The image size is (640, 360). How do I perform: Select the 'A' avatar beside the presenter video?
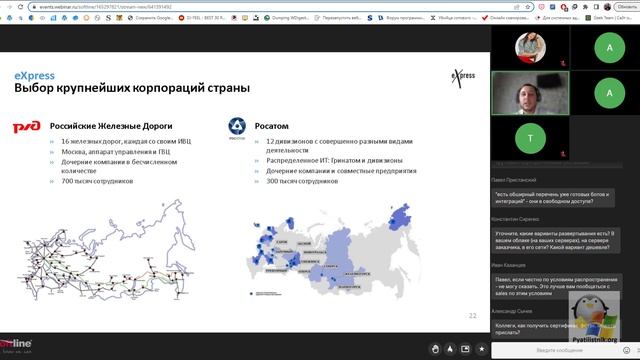pyautogui.click(x=609, y=93)
